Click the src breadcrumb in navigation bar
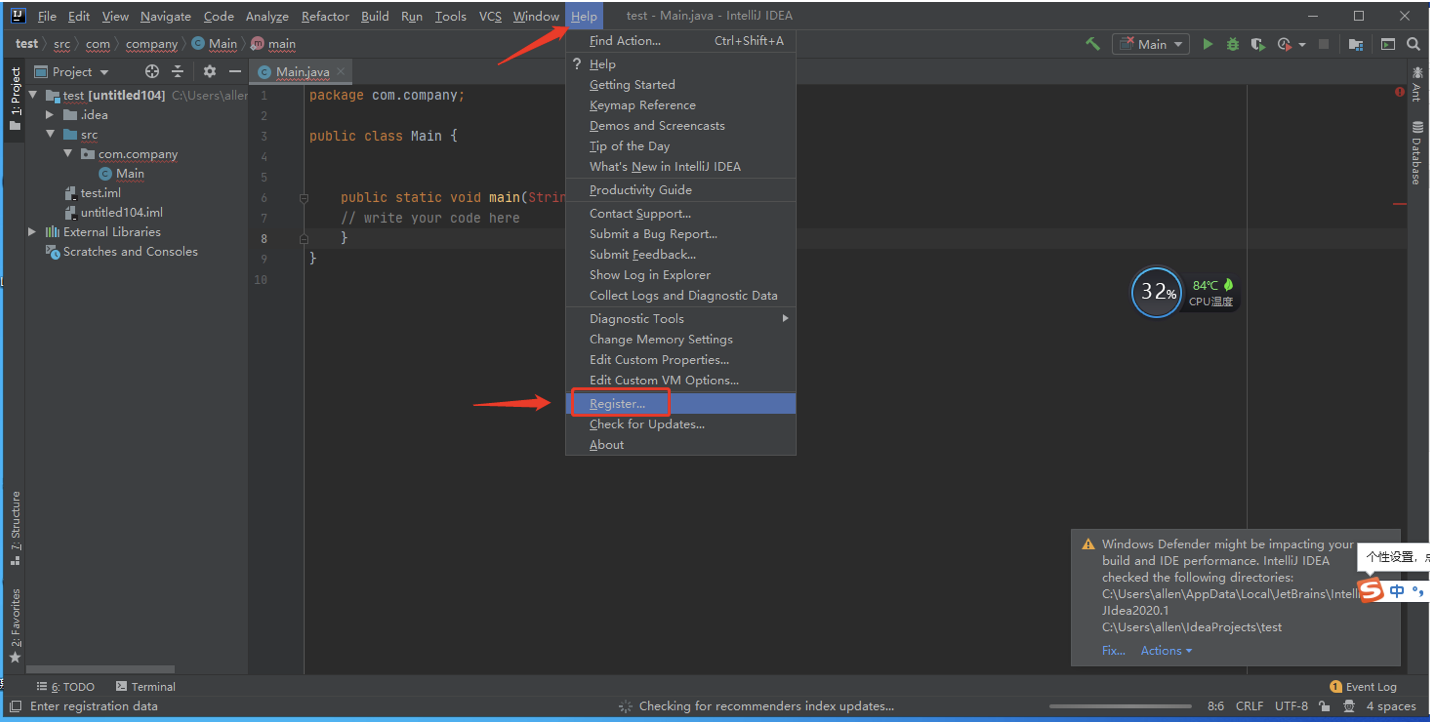 (62, 44)
